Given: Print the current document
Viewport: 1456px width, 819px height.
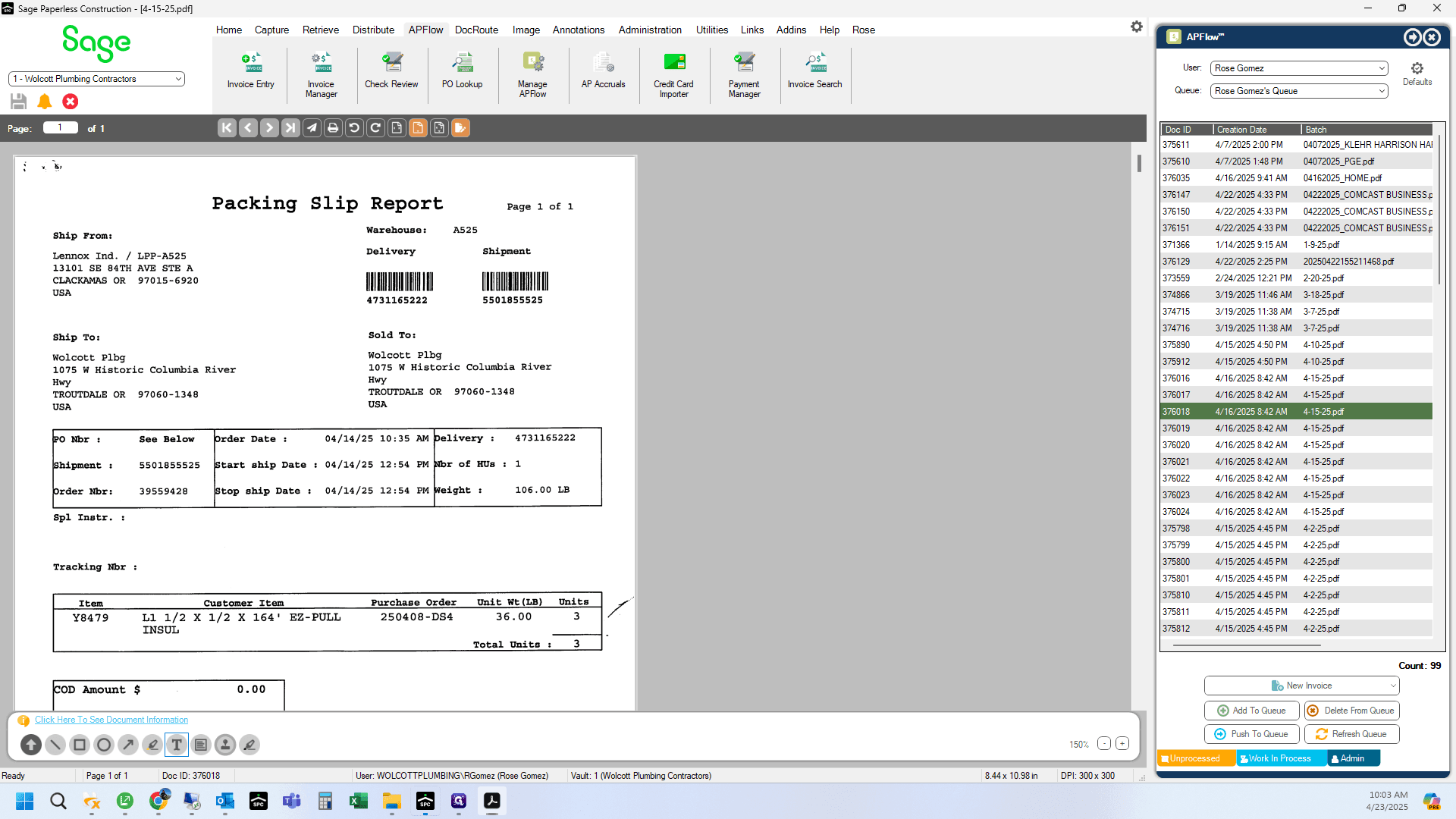Looking at the screenshot, I should click(333, 128).
